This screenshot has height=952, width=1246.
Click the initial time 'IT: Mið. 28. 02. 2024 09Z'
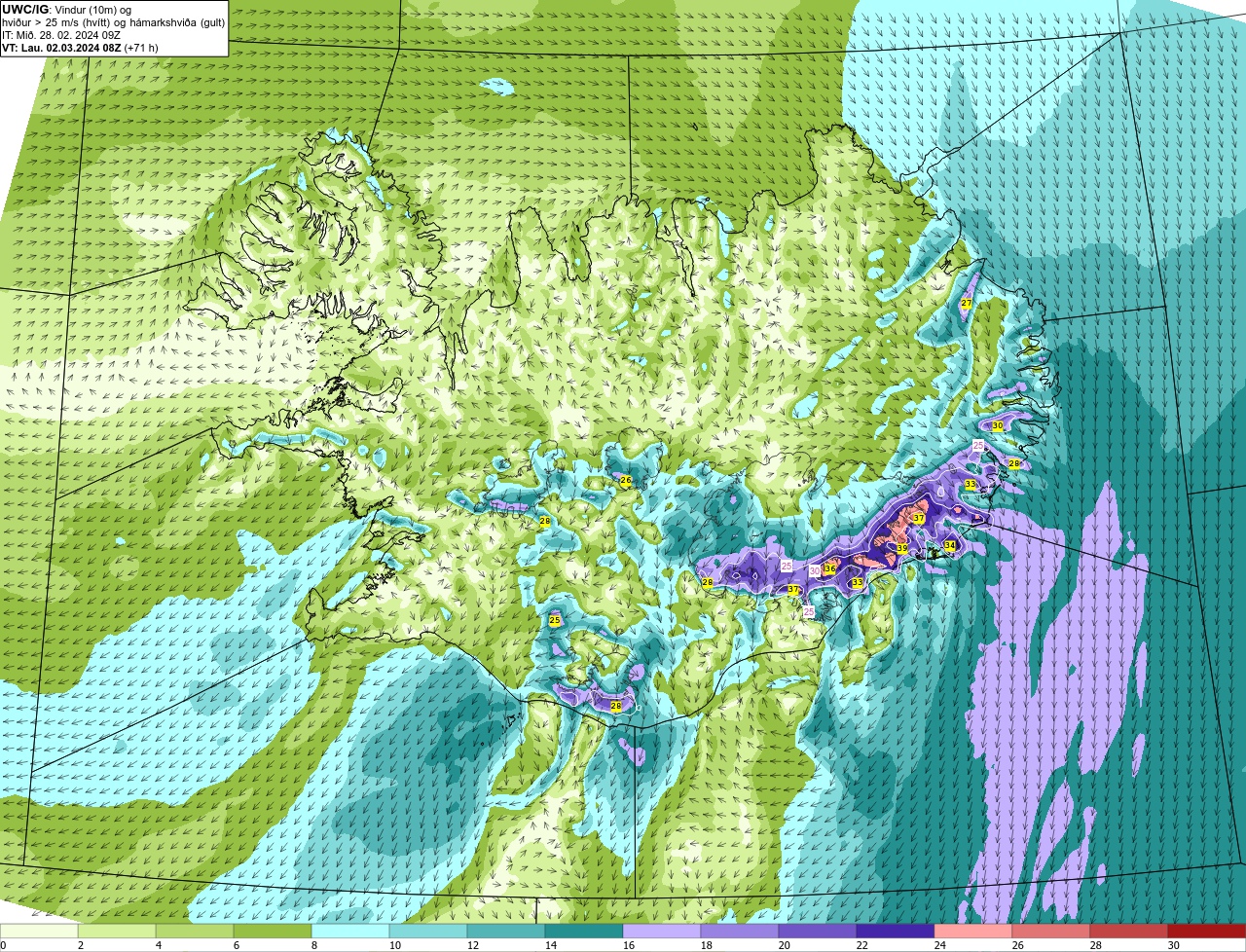[x=61, y=34]
